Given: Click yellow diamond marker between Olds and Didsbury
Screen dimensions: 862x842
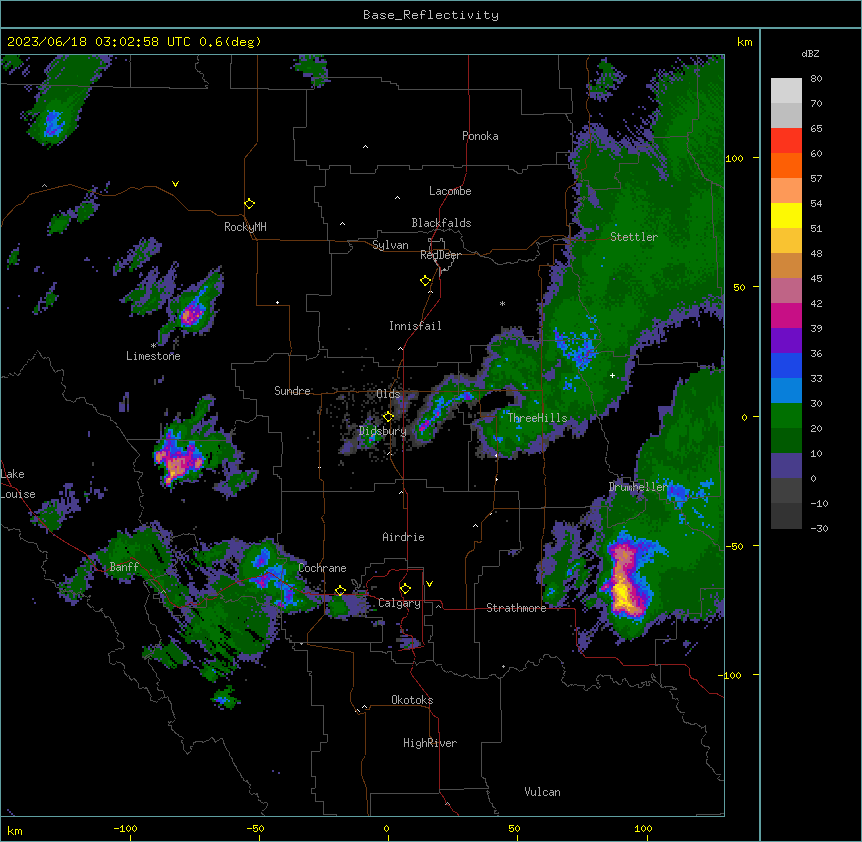Looking at the screenshot, I should (x=389, y=417).
